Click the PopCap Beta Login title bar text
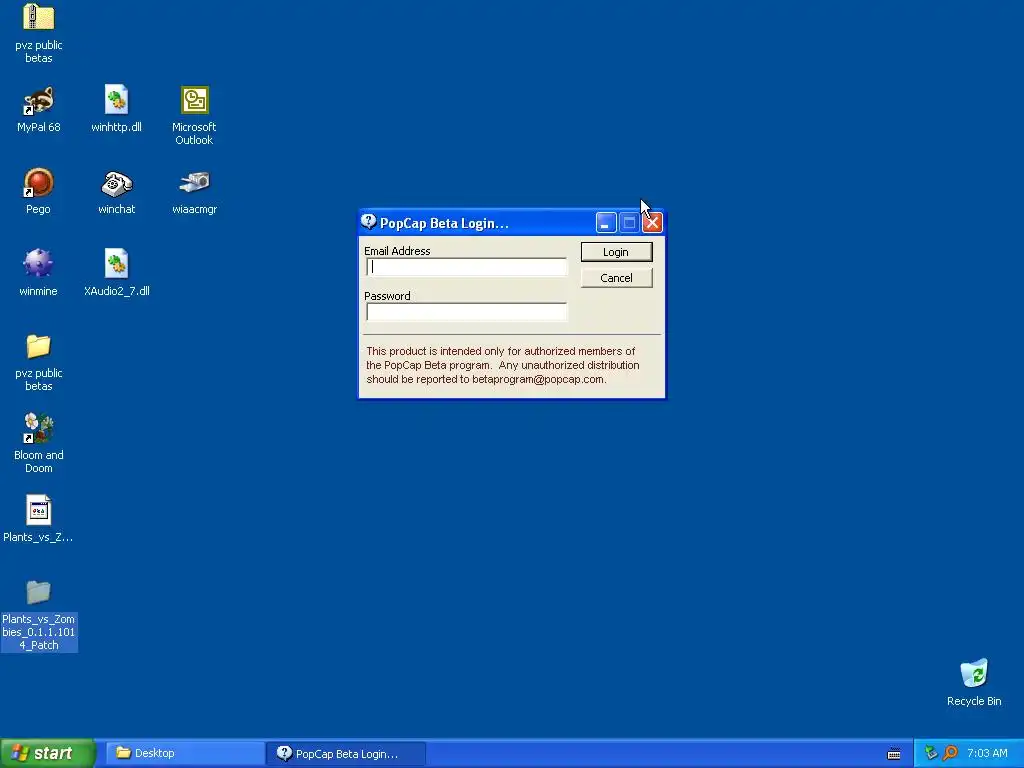 coord(444,223)
